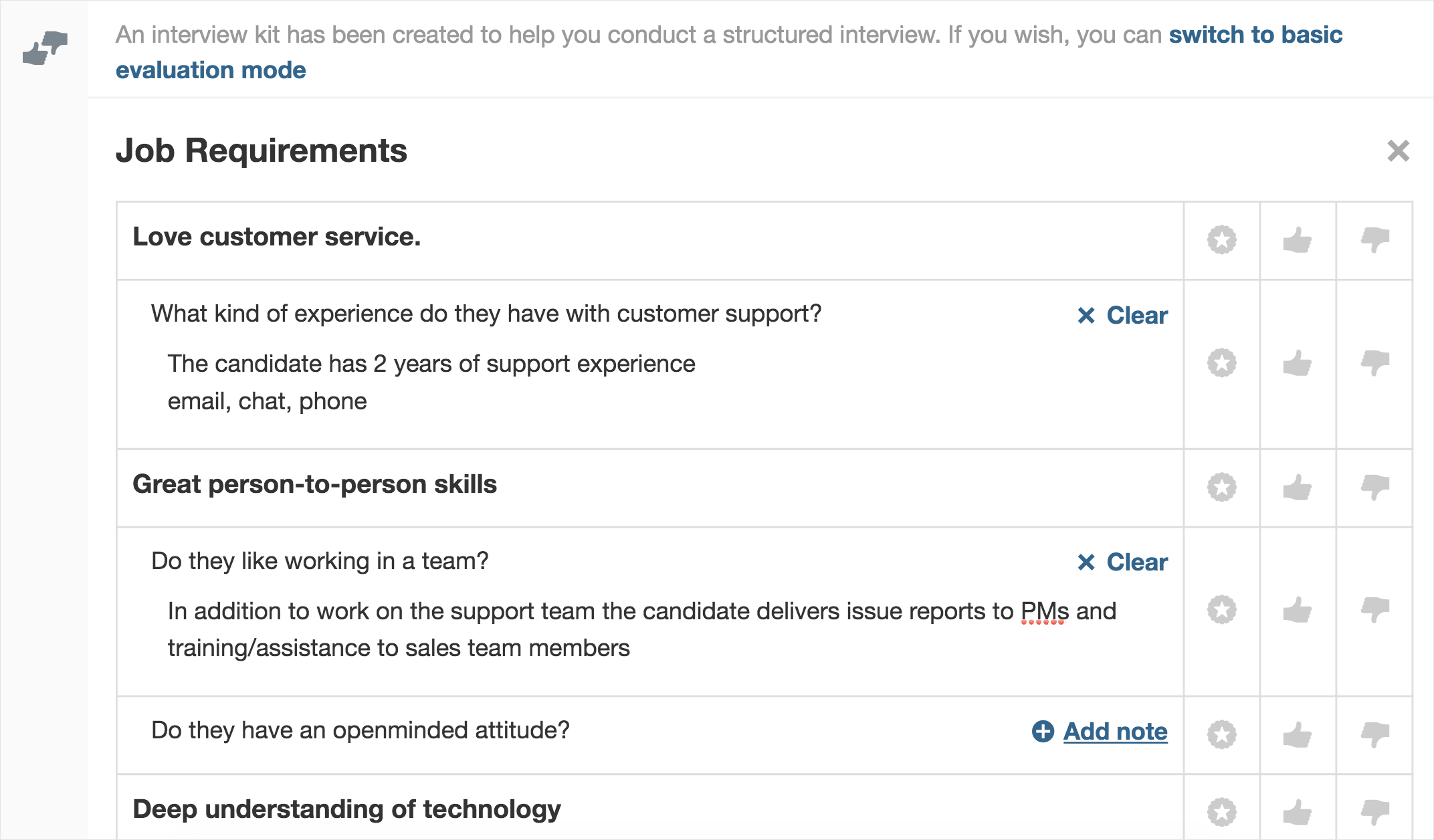Viewport: 1434px width, 840px height.
Task: Thumbs down the customer support experience question
Action: click(1375, 363)
